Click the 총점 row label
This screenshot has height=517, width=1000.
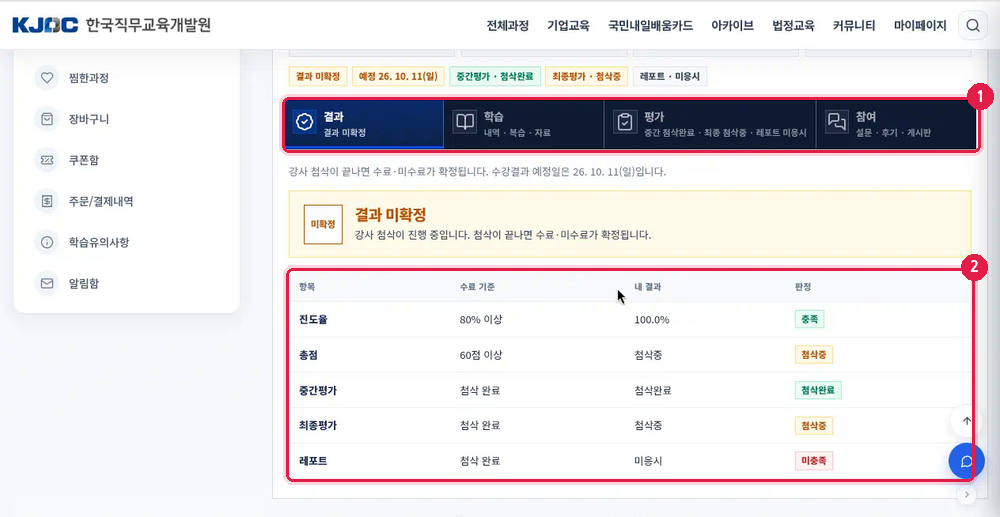(x=308, y=354)
